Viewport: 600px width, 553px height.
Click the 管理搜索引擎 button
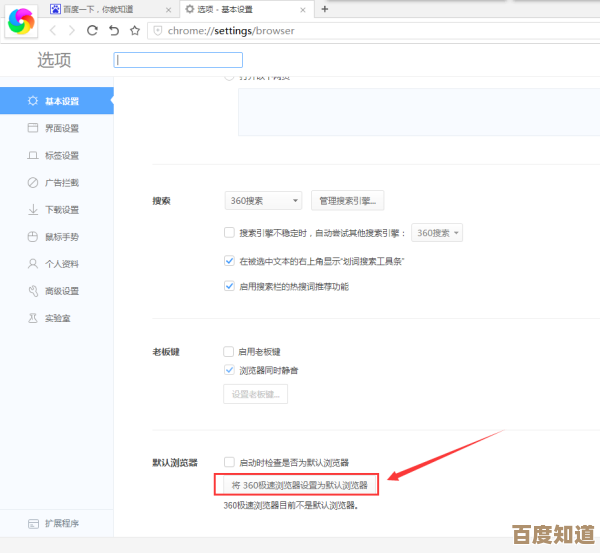pyautogui.click(x=347, y=201)
